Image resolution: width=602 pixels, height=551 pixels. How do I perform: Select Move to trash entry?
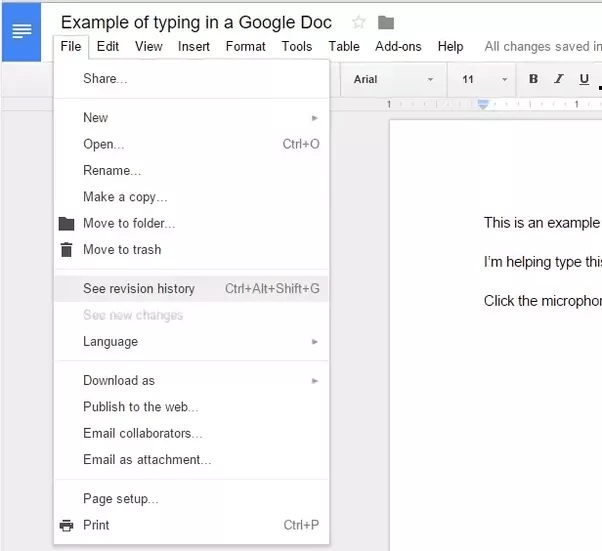coord(191,250)
